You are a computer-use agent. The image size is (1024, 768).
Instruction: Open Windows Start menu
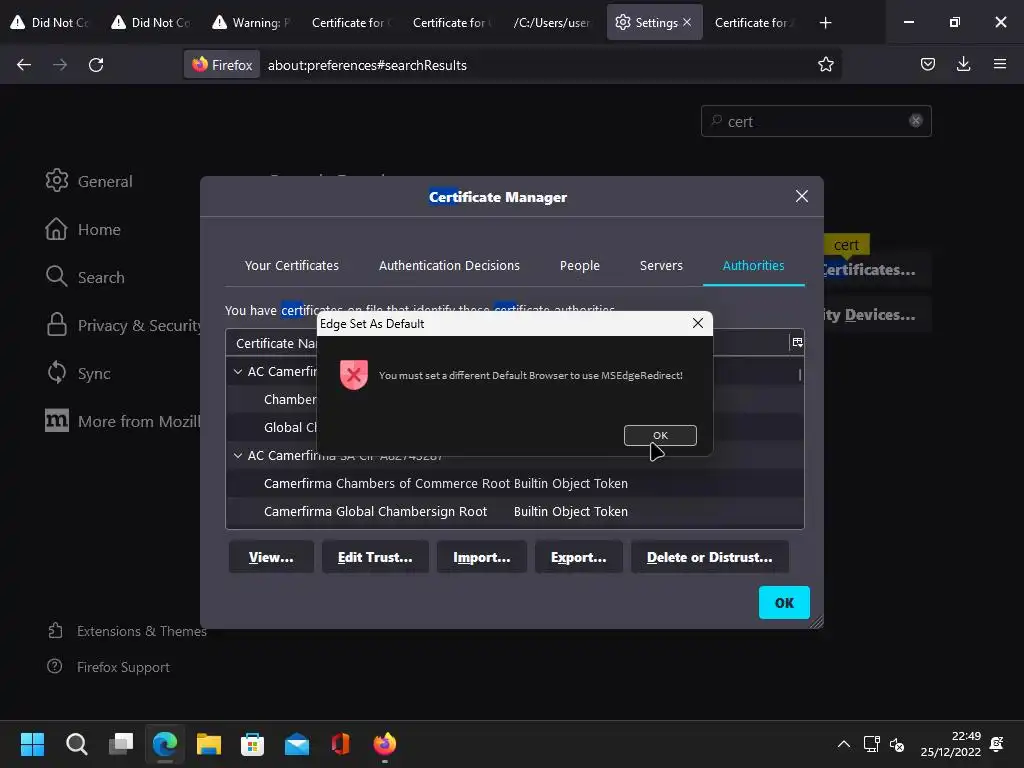click(x=32, y=744)
